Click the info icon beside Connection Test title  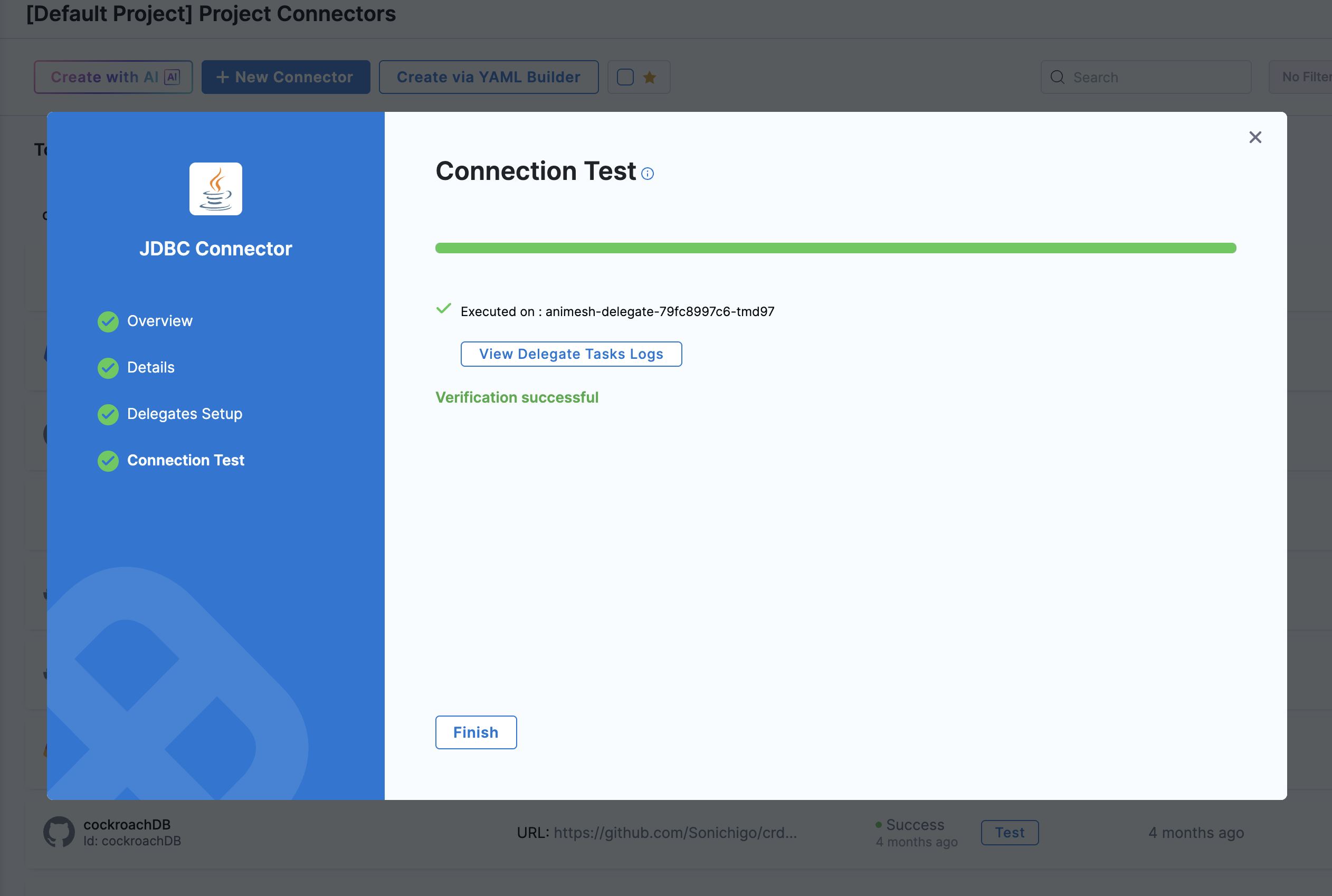click(648, 174)
